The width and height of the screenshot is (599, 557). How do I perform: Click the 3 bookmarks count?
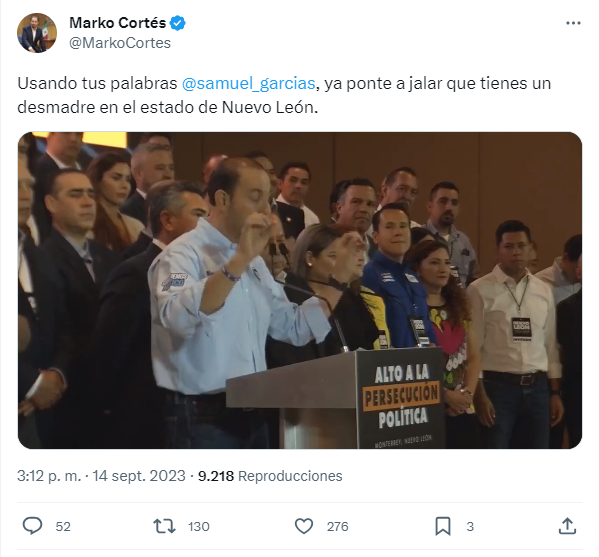point(470,526)
